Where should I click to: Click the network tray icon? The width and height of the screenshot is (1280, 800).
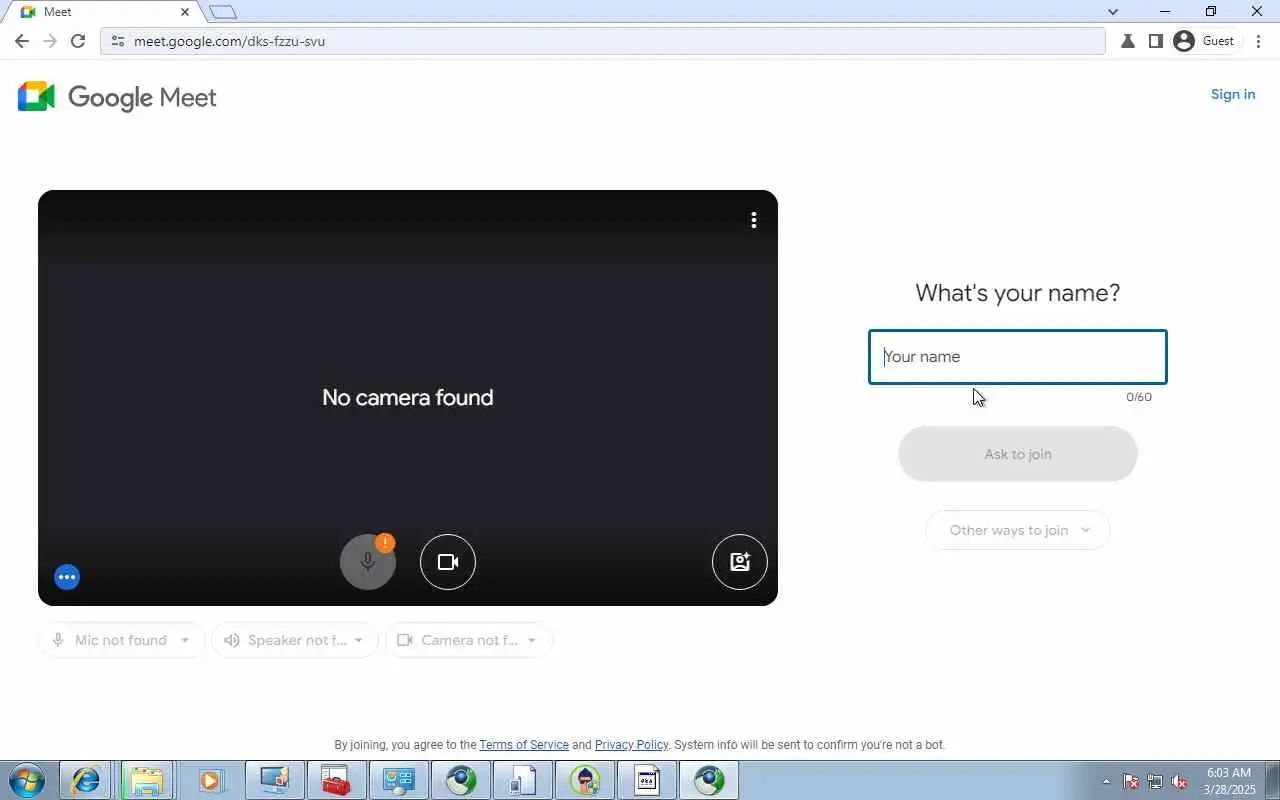1155,781
